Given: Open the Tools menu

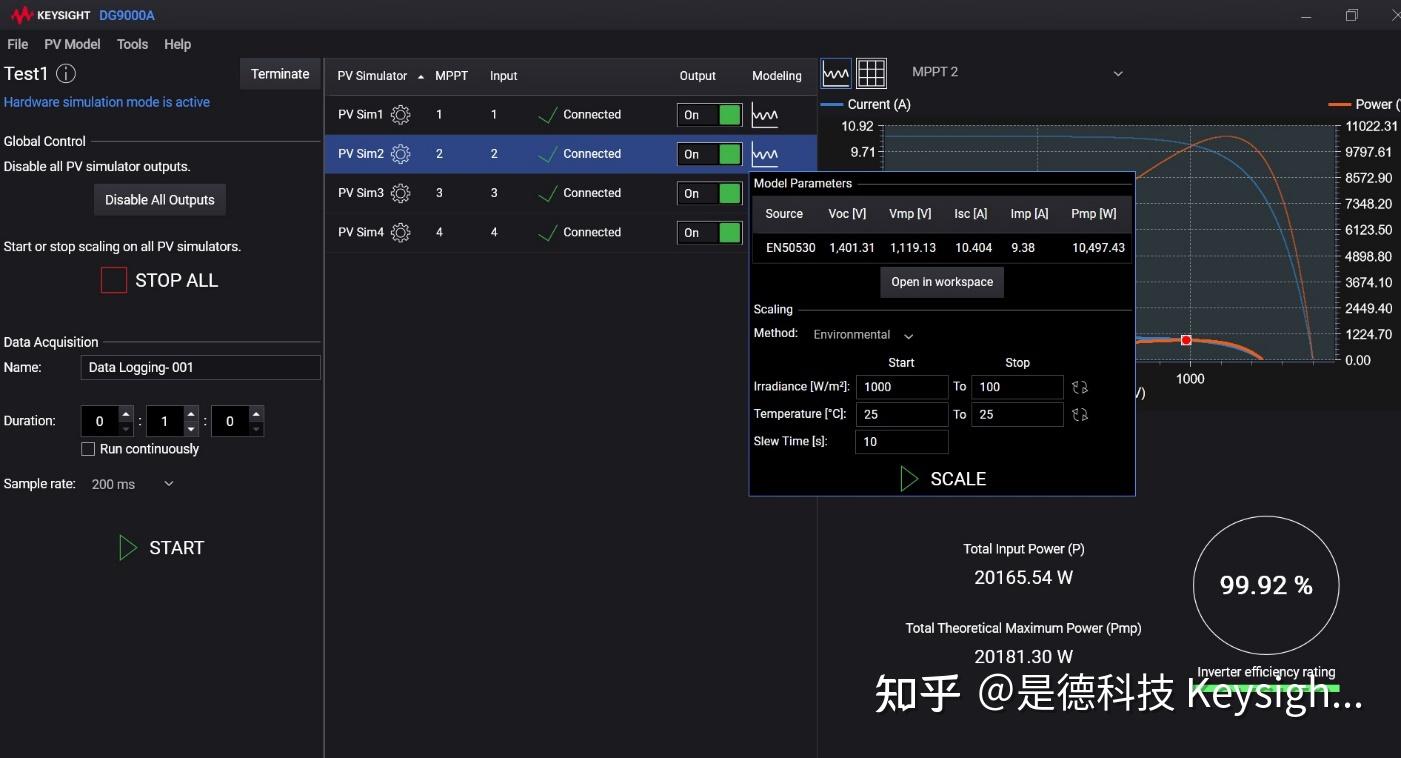Looking at the screenshot, I should click(132, 44).
